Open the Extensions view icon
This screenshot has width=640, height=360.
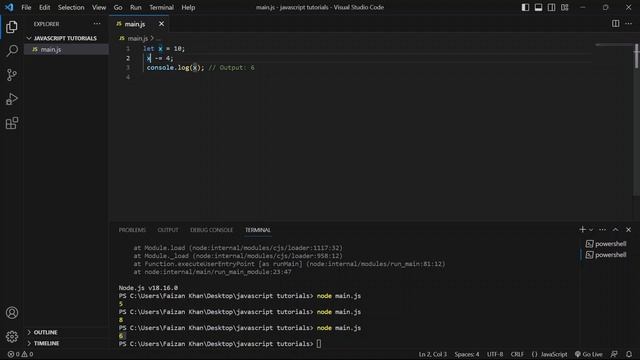pyautogui.click(x=12, y=123)
